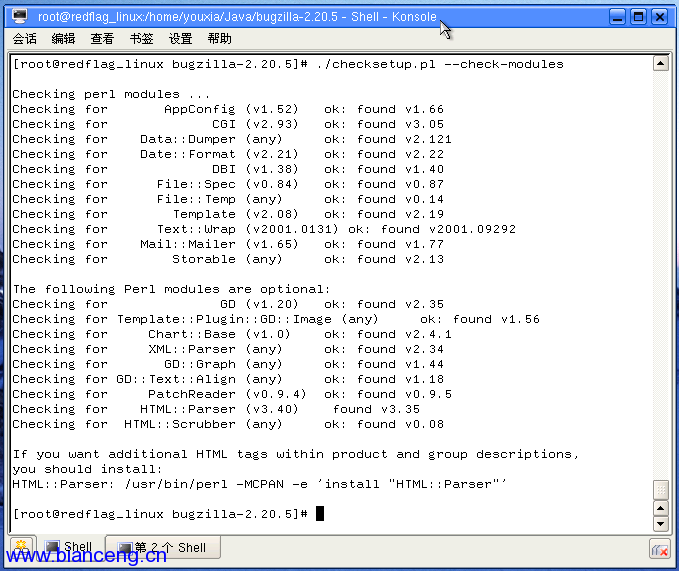
Task: Click the CGI (v2.93) line
Action: click(x=228, y=124)
